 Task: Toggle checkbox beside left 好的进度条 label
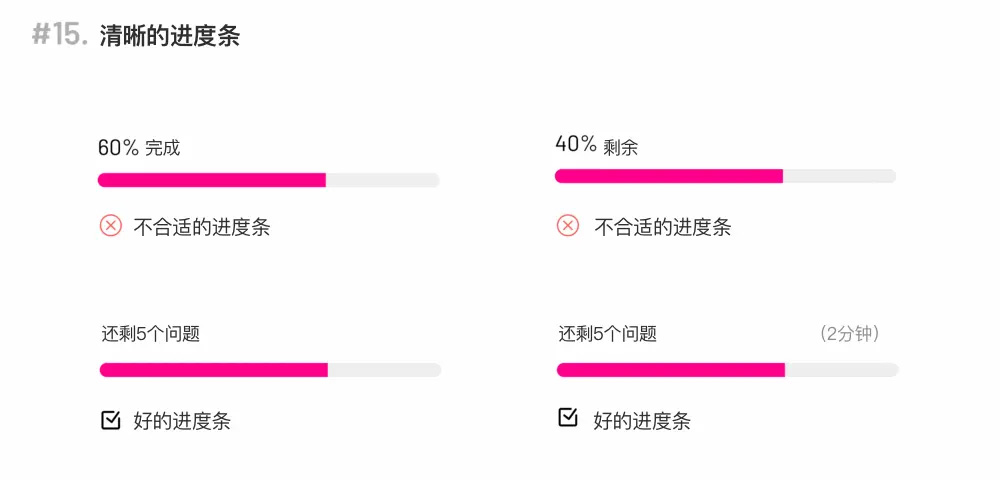[x=111, y=420]
